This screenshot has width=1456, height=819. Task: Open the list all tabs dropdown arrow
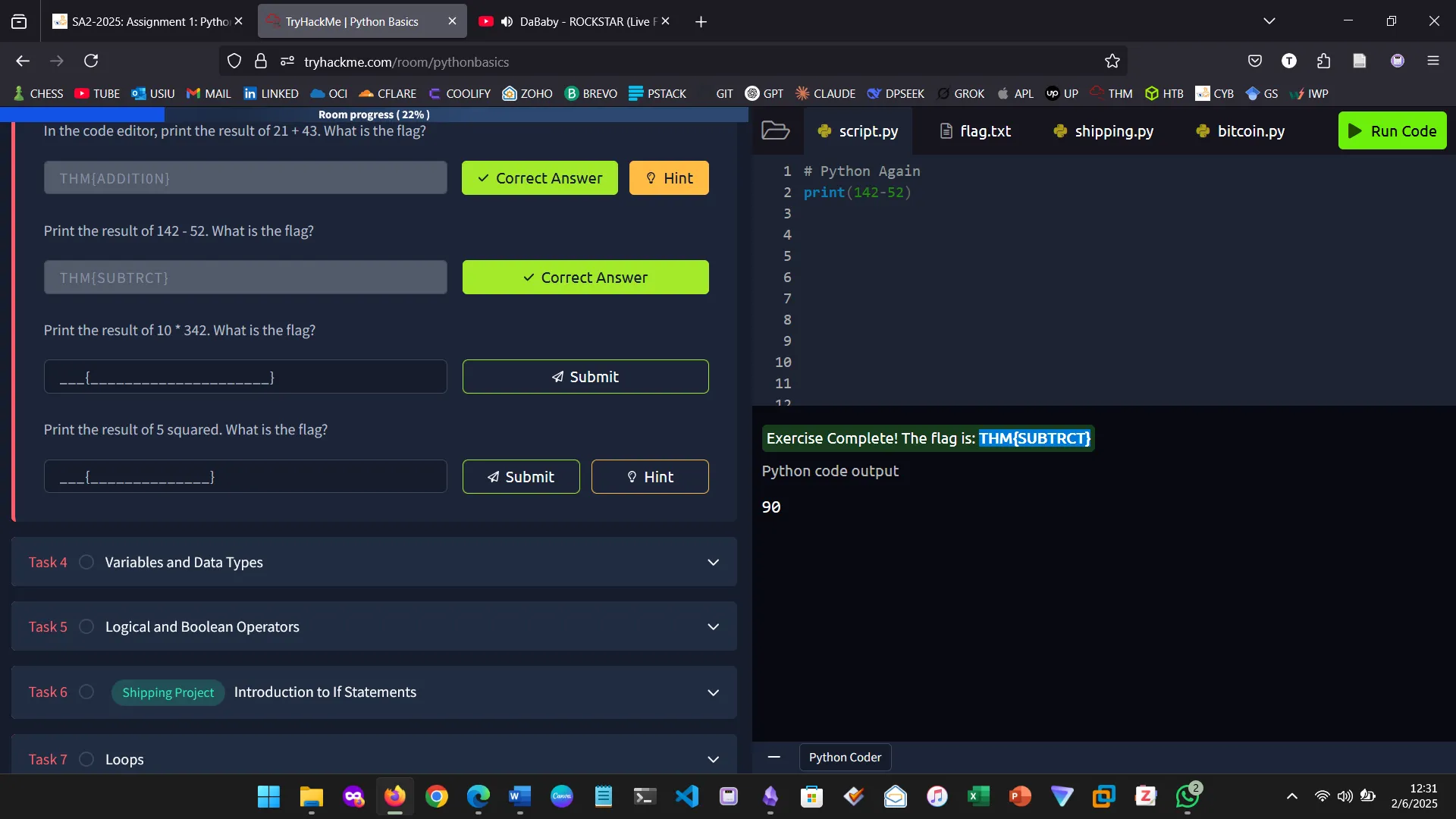click(x=1269, y=21)
